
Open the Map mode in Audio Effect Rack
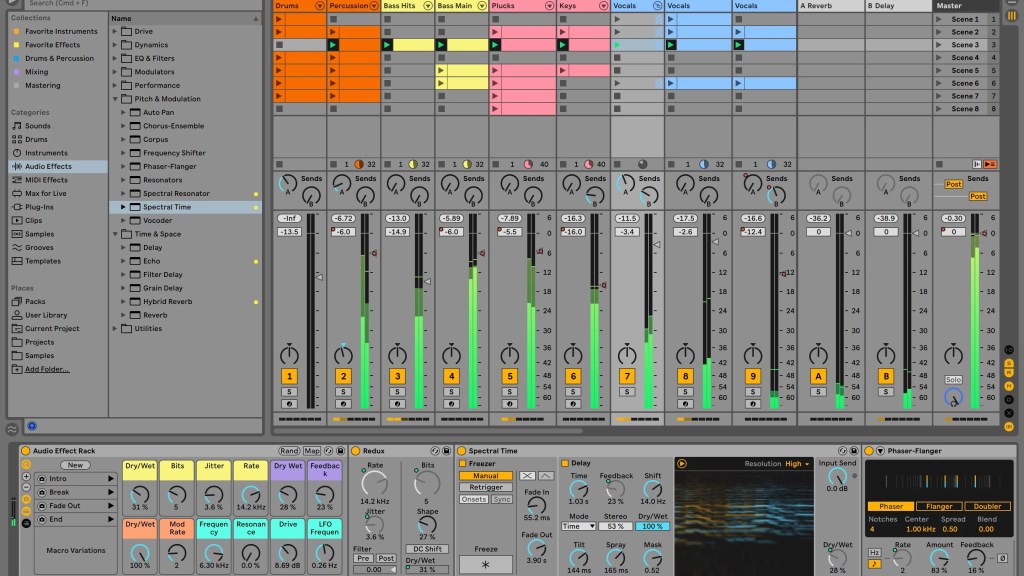[312, 451]
